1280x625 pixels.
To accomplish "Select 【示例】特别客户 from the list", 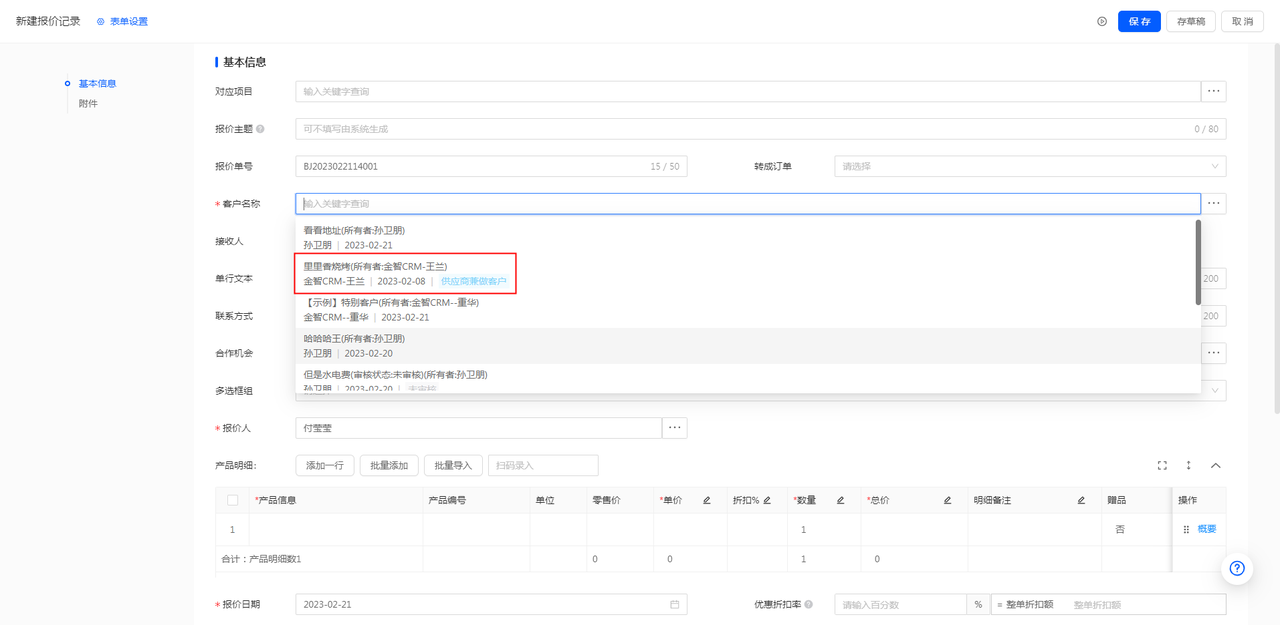I will click(x=748, y=310).
